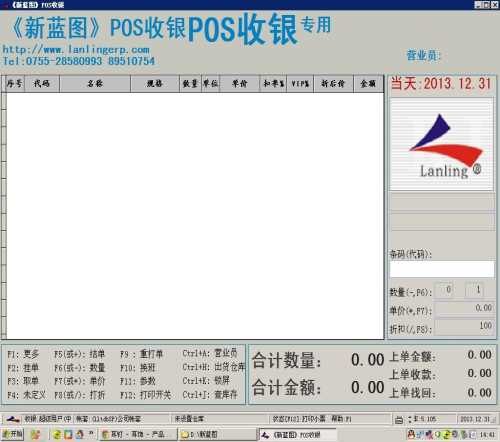
Task: Click the 数量 column header
Action: (x=190, y=84)
